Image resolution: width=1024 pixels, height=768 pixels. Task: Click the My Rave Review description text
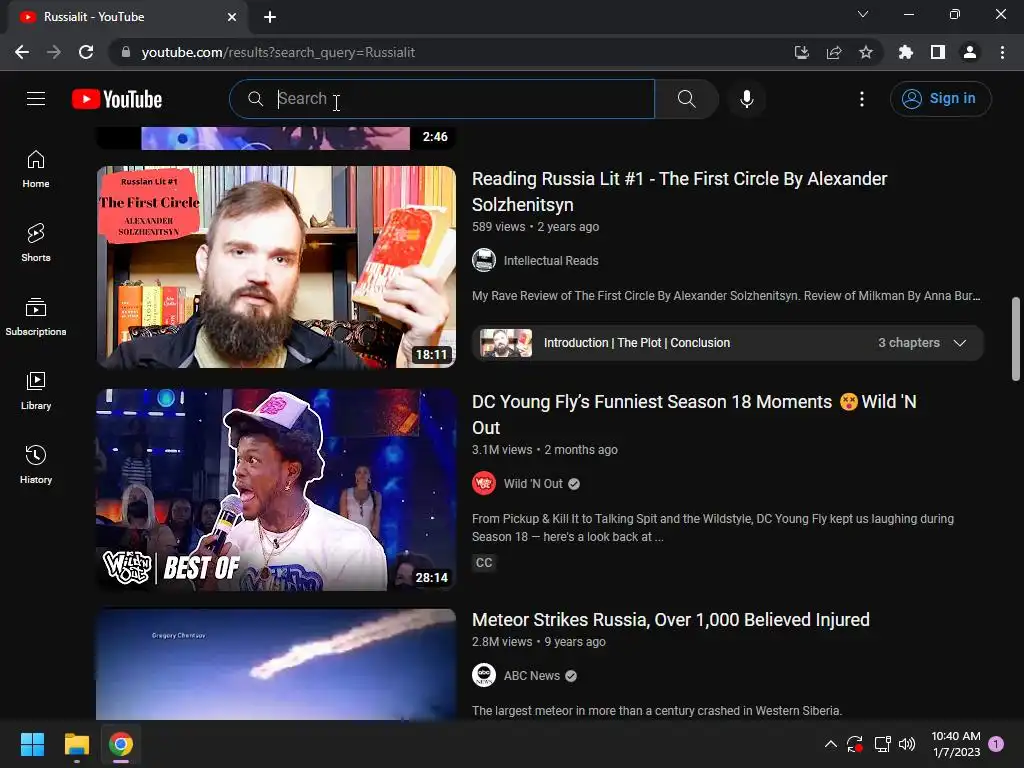[726, 296]
